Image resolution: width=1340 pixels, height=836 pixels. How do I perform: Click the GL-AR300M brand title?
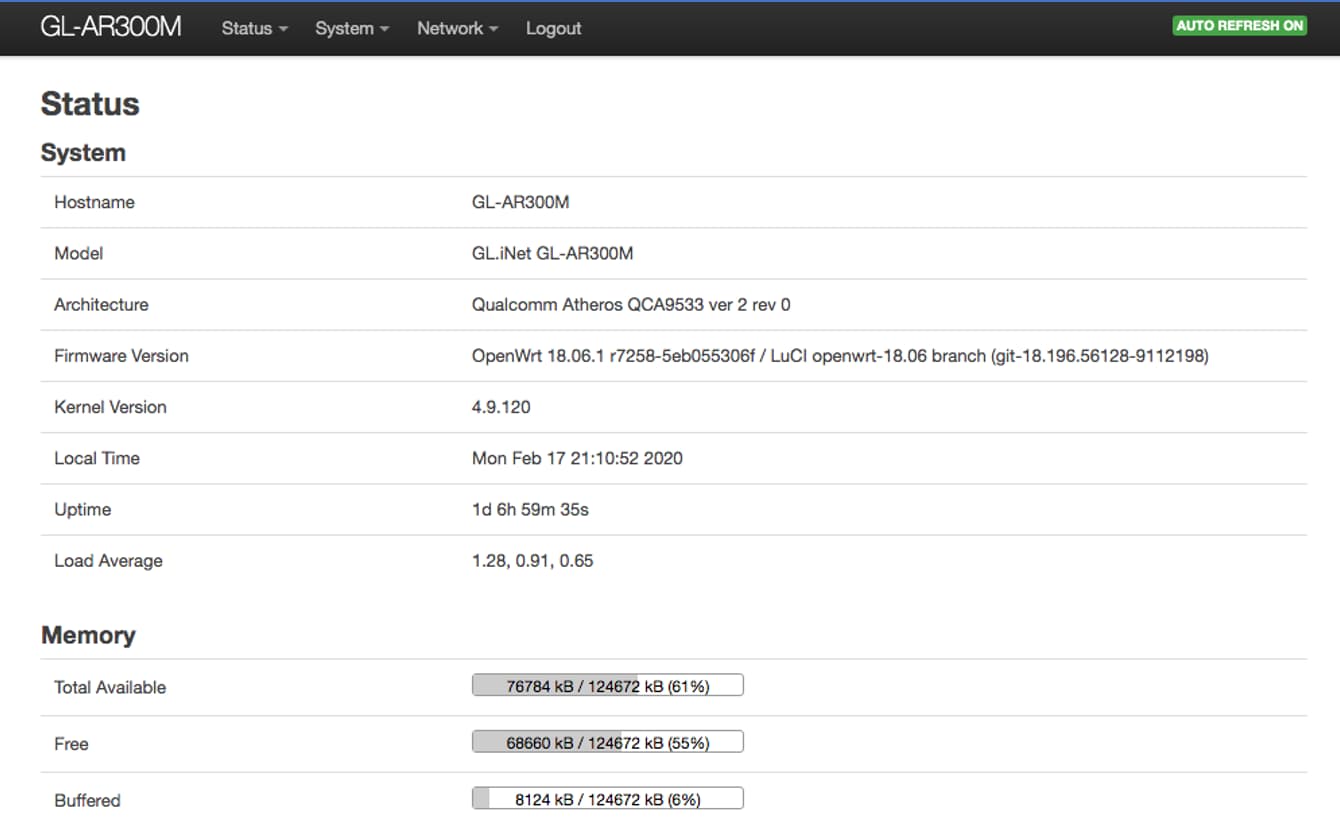tap(111, 27)
